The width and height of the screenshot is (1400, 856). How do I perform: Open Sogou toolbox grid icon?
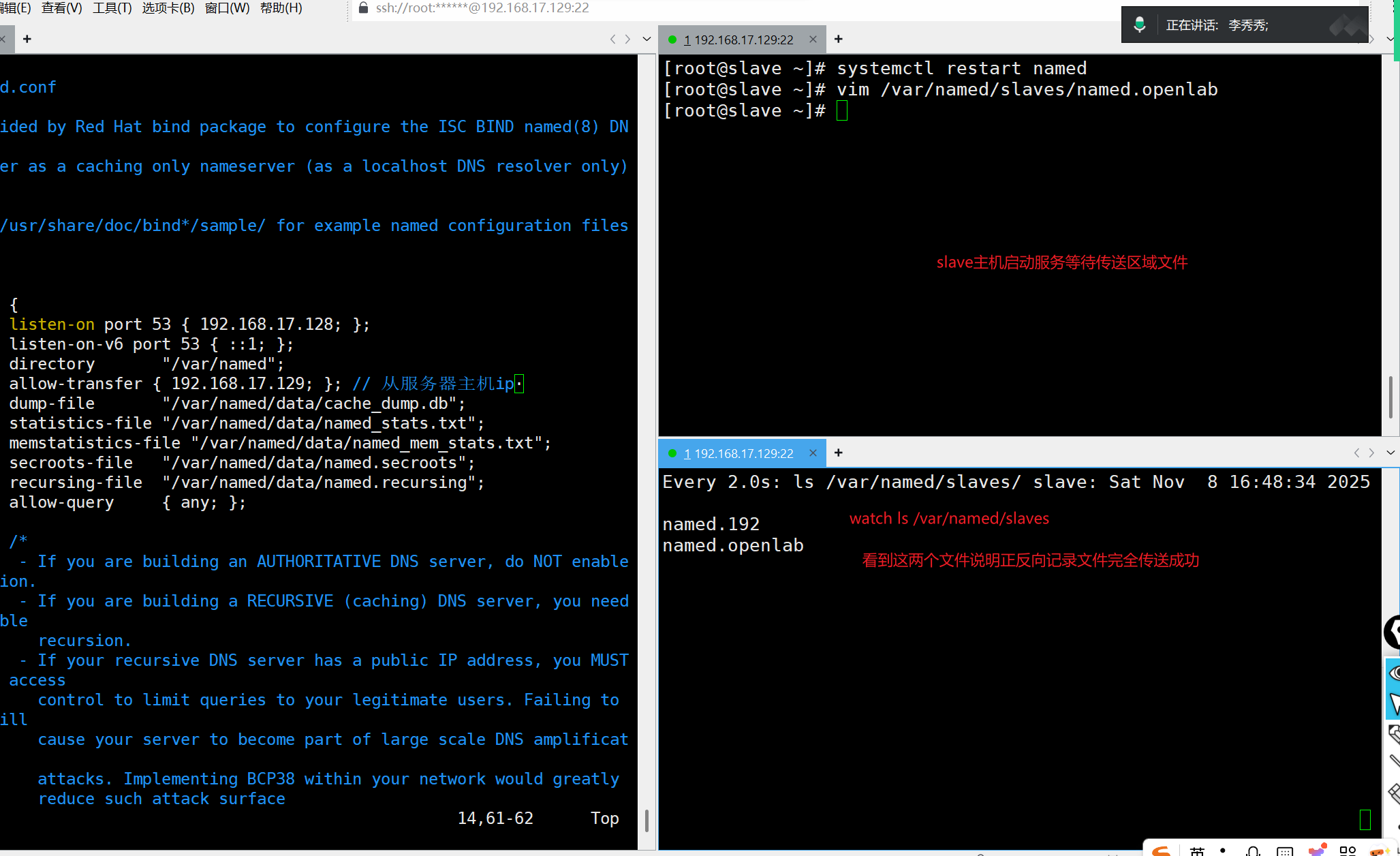click(x=1348, y=851)
